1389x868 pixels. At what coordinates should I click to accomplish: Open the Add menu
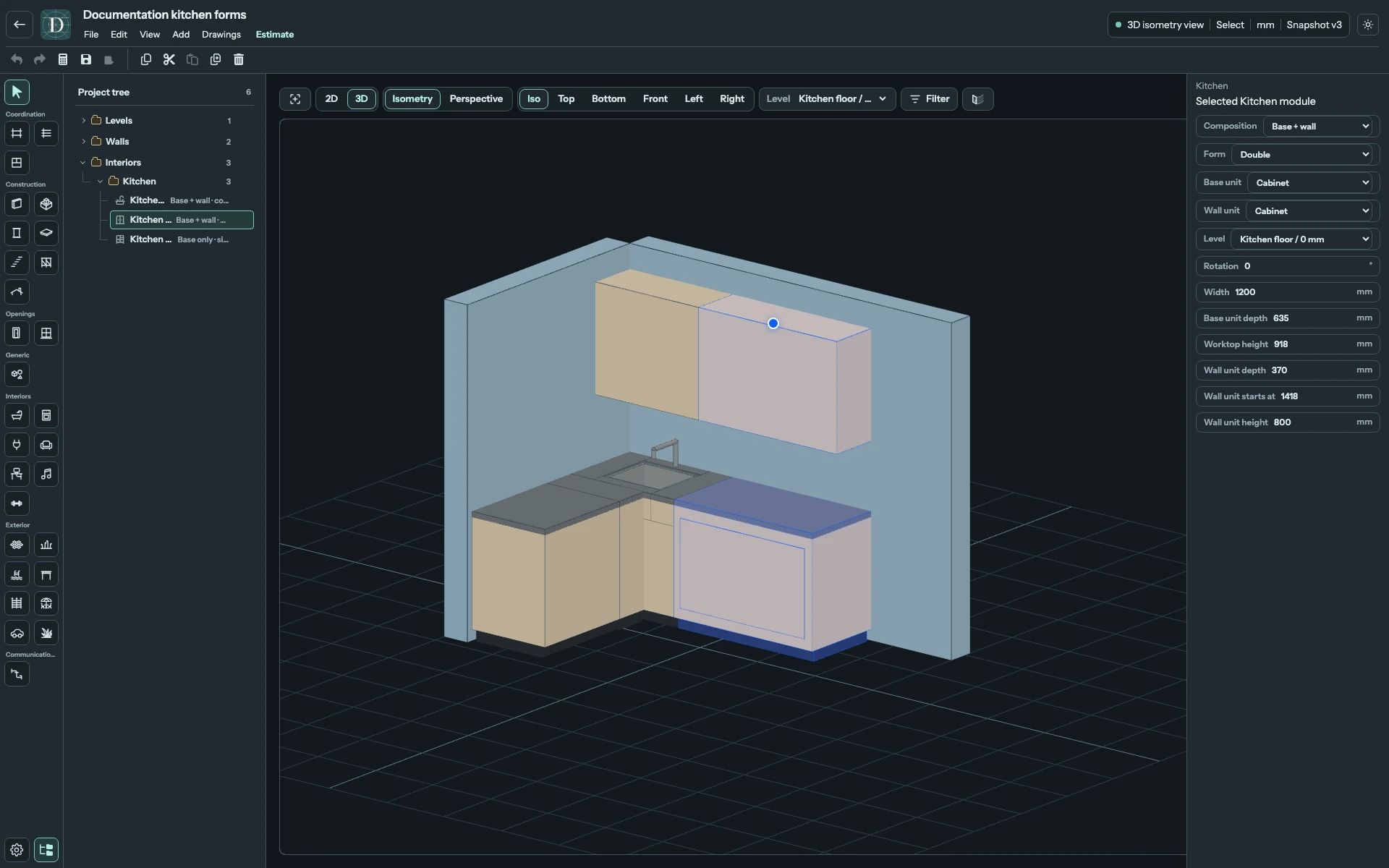click(x=181, y=35)
